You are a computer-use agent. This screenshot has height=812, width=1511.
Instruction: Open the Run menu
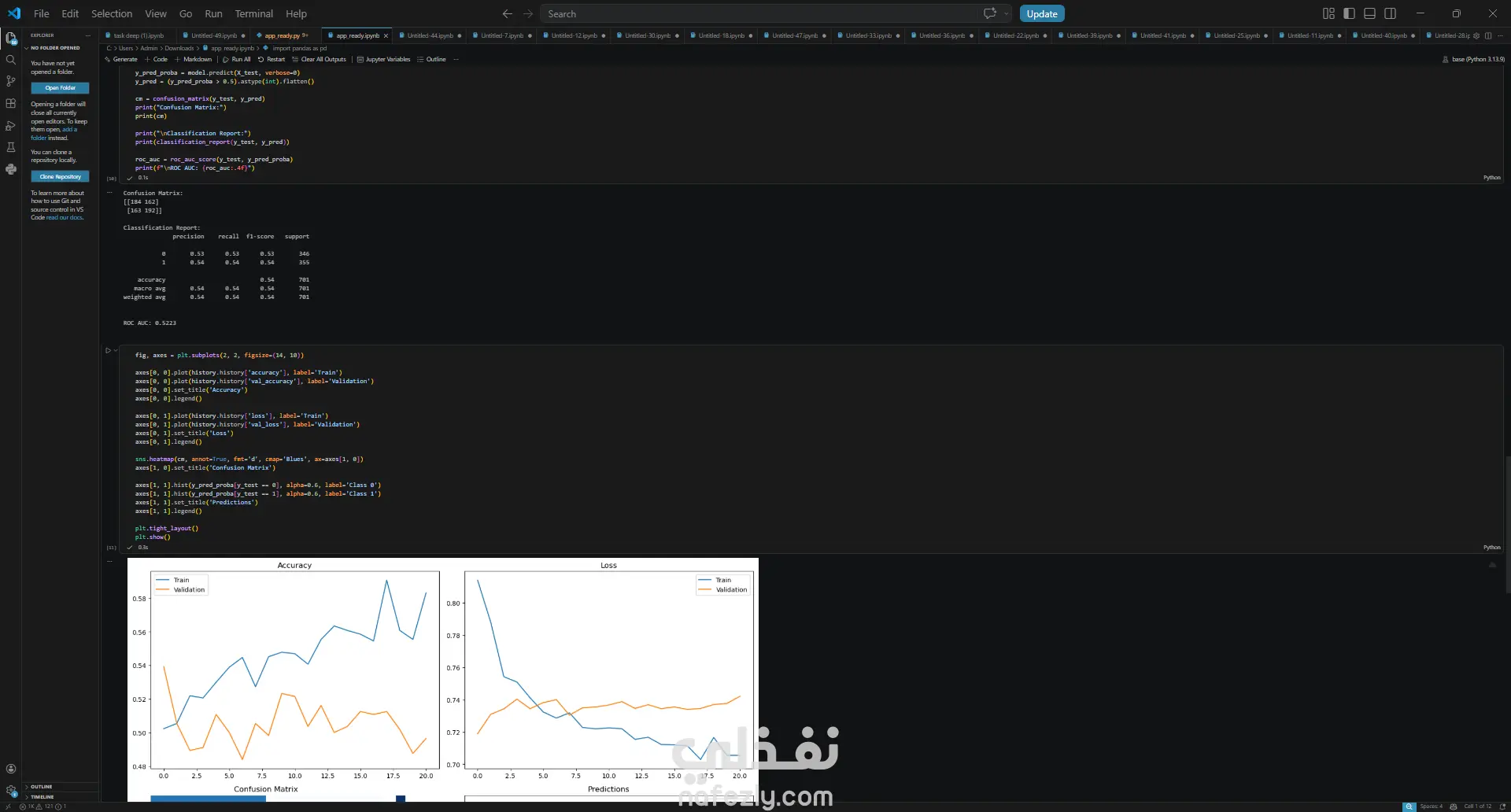(x=213, y=13)
